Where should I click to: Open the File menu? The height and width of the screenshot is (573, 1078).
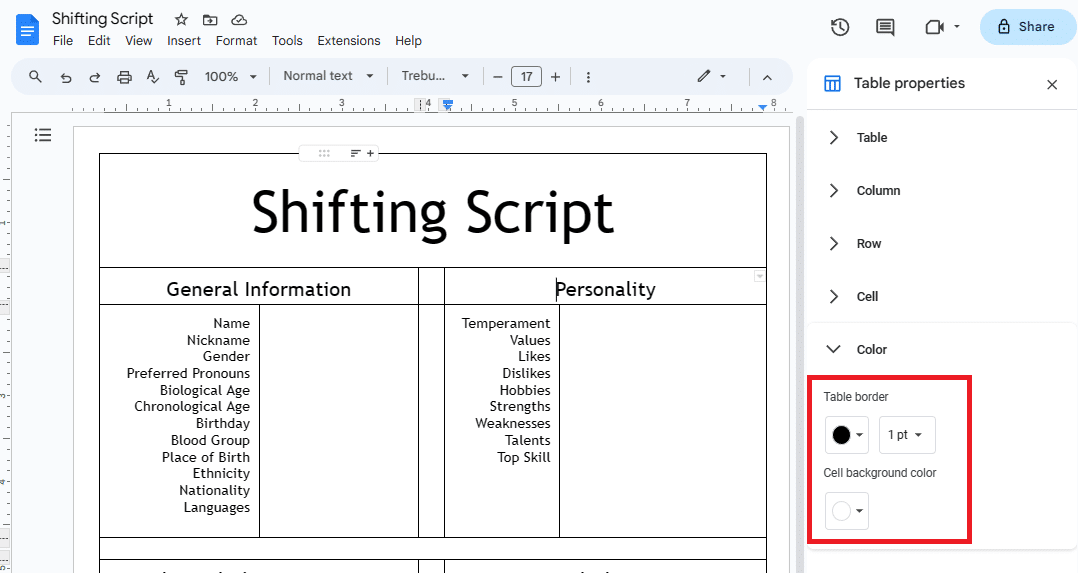[x=63, y=41]
